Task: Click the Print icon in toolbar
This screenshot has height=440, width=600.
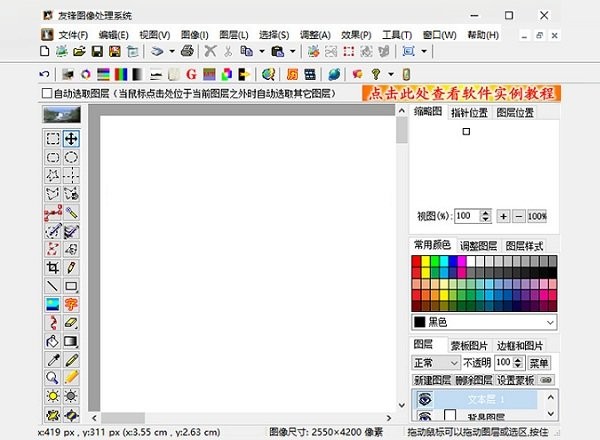Action: 186,51
